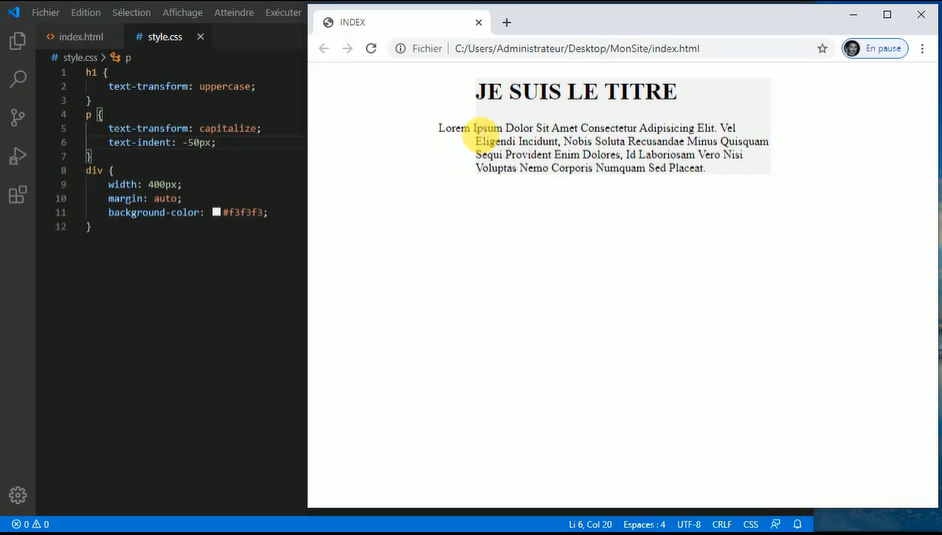Screen dimensions: 942x535
Task: Open the notifications bell in status bar
Action: [x=797, y=524]
